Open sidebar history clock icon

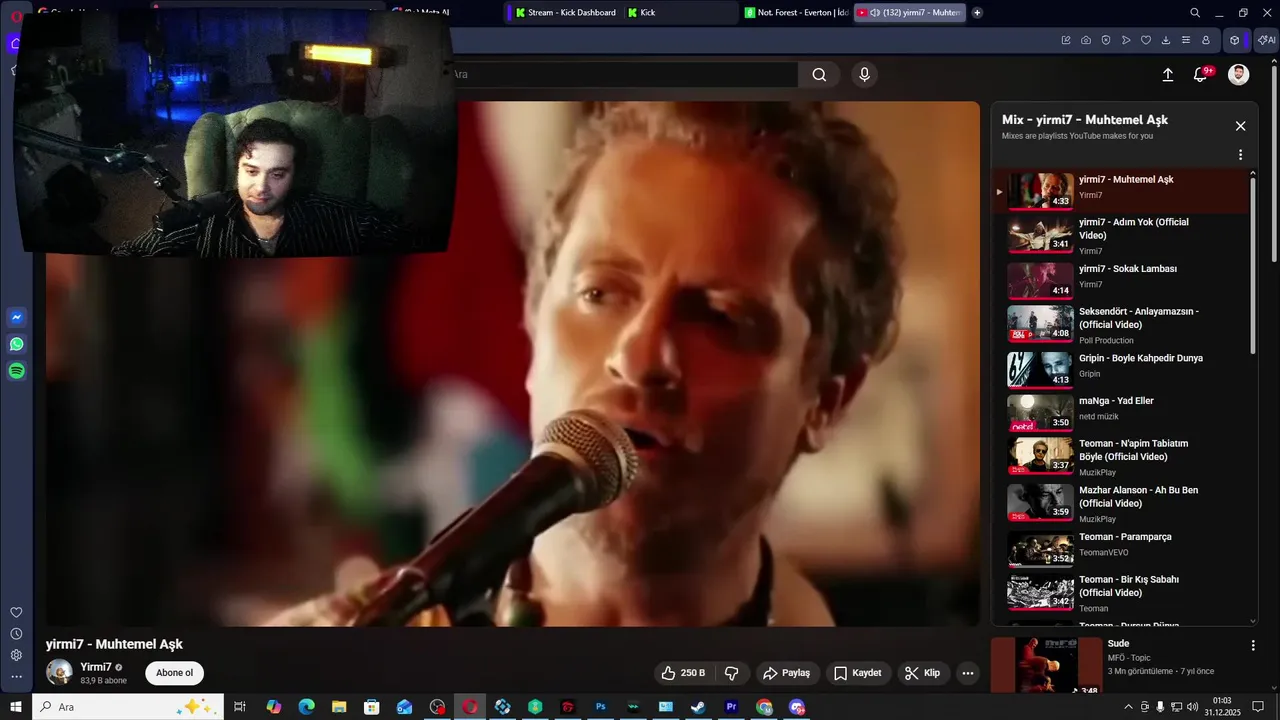coord(16,634)
